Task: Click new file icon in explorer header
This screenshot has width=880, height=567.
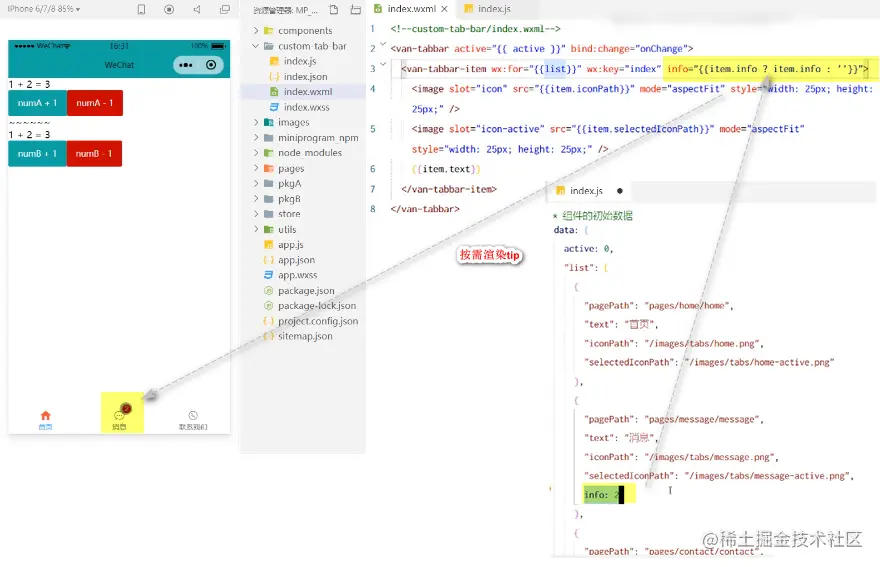Action: [x=333, y=10]
